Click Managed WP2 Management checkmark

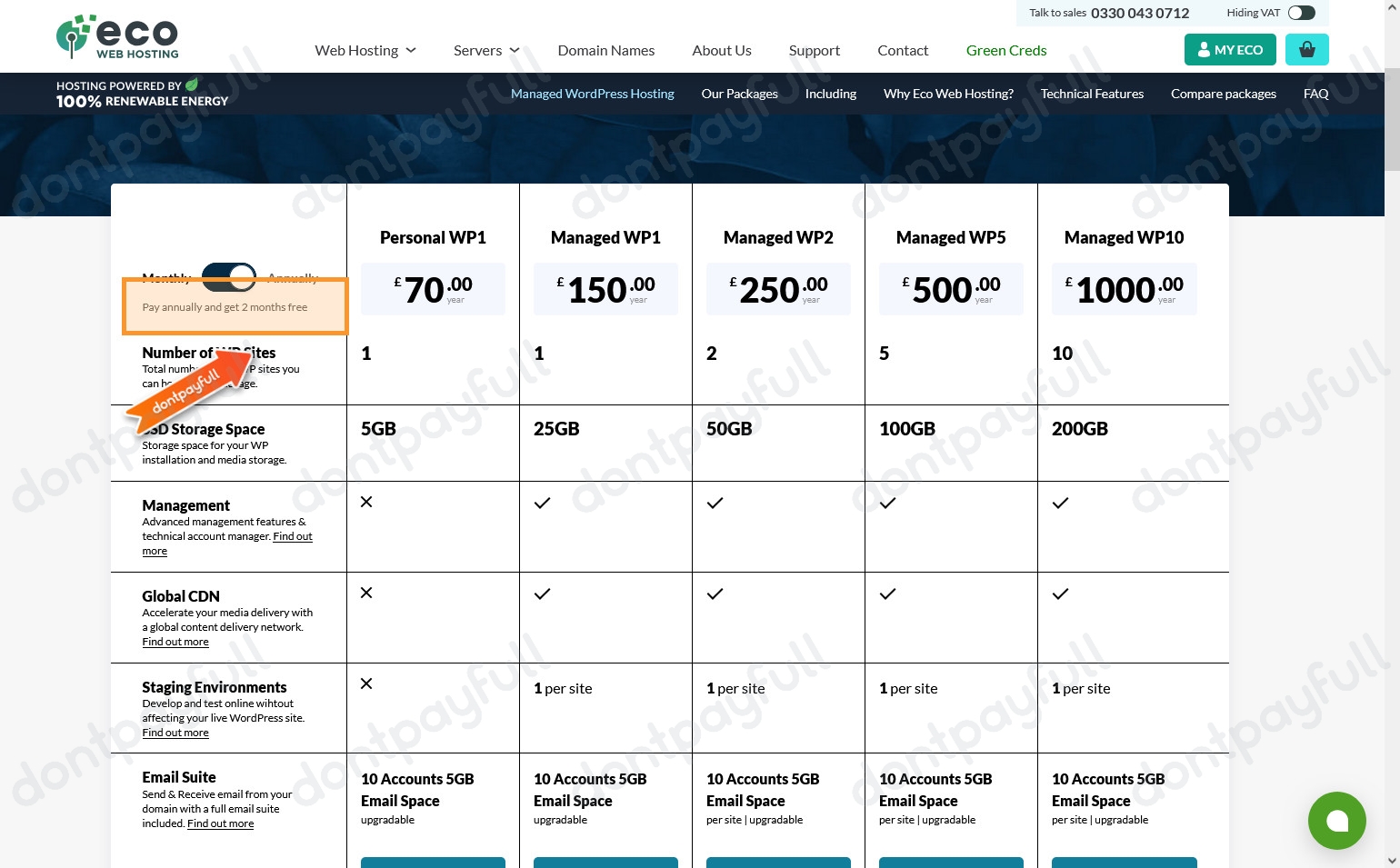pyautogui.click(x=715, y=503)
